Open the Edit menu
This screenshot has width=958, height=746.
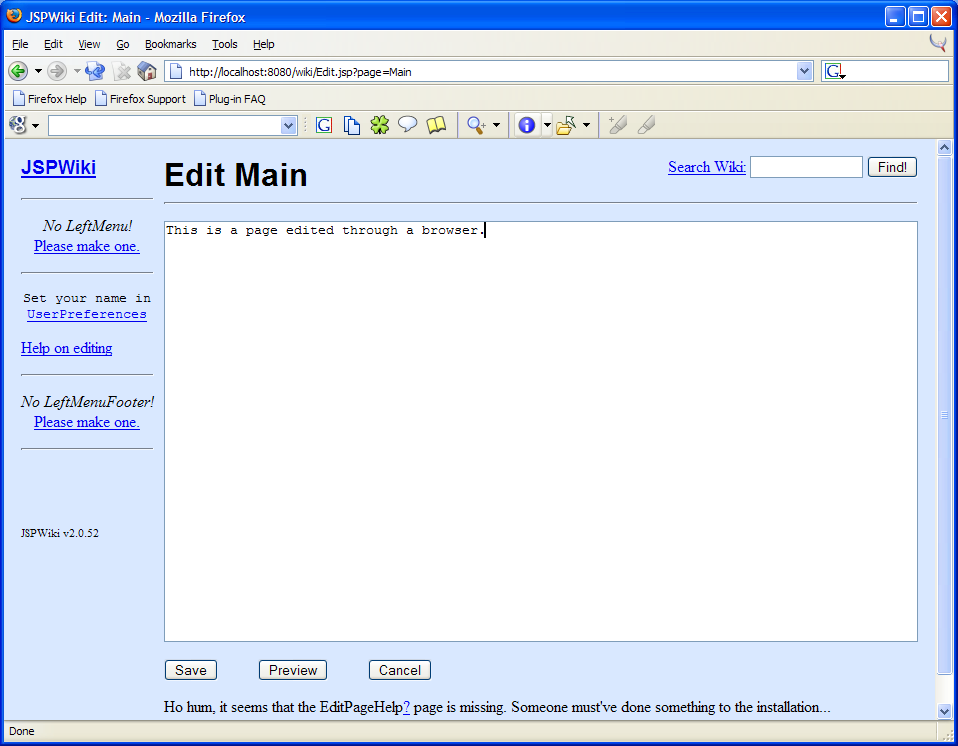pos(53,44)
